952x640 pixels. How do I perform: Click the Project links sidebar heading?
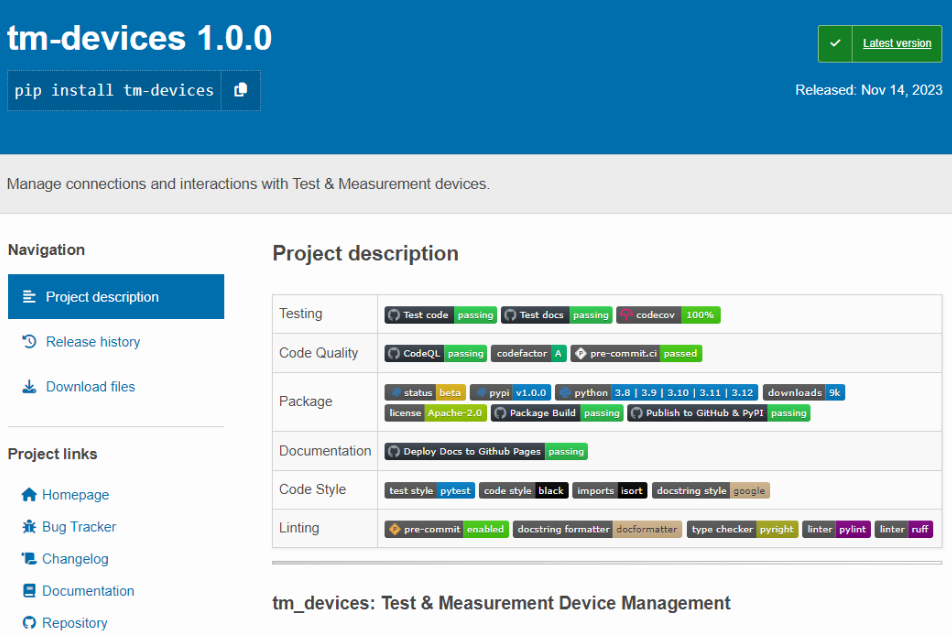point(52,454)
